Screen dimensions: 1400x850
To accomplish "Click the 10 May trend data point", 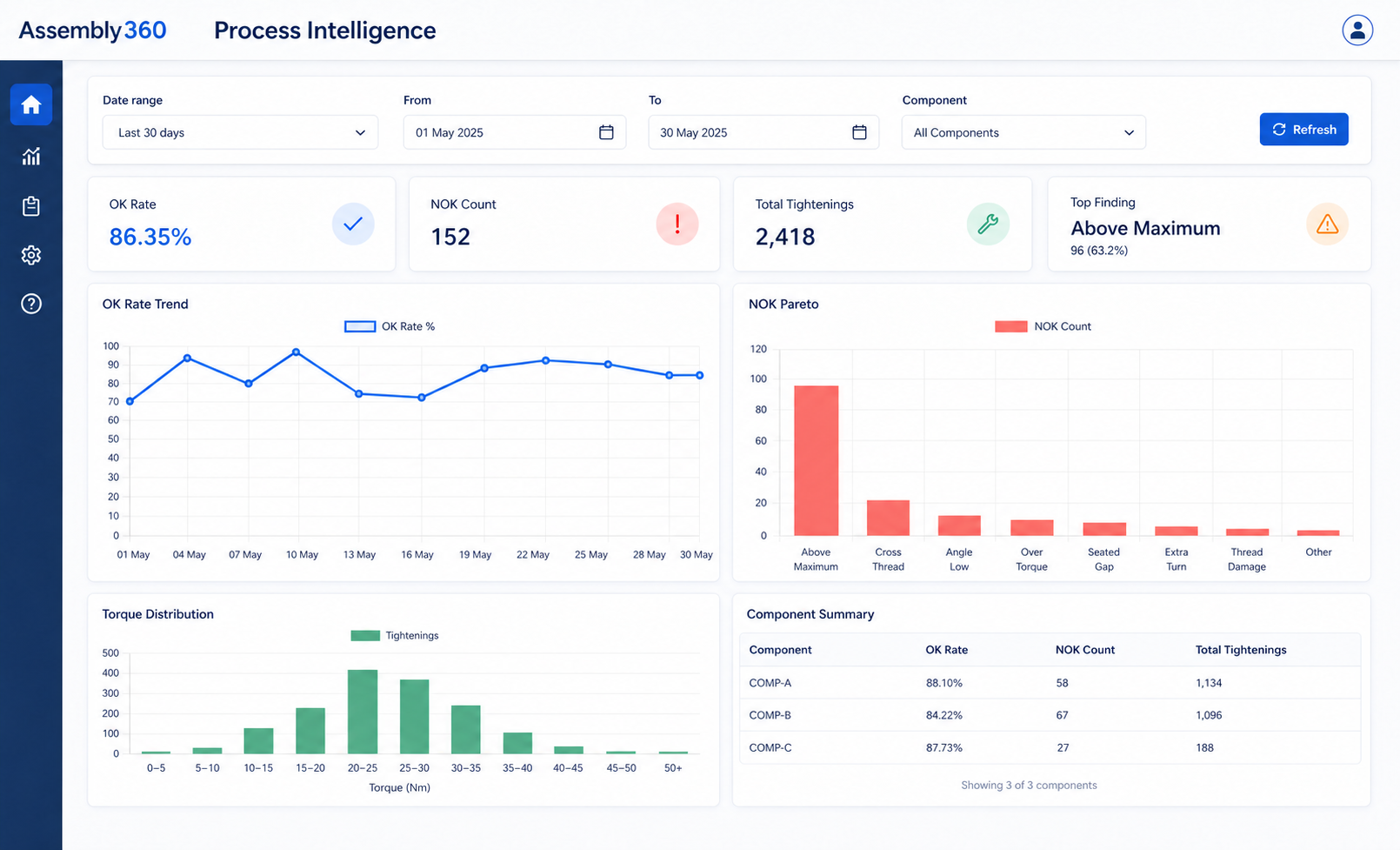I will [297, 352].
